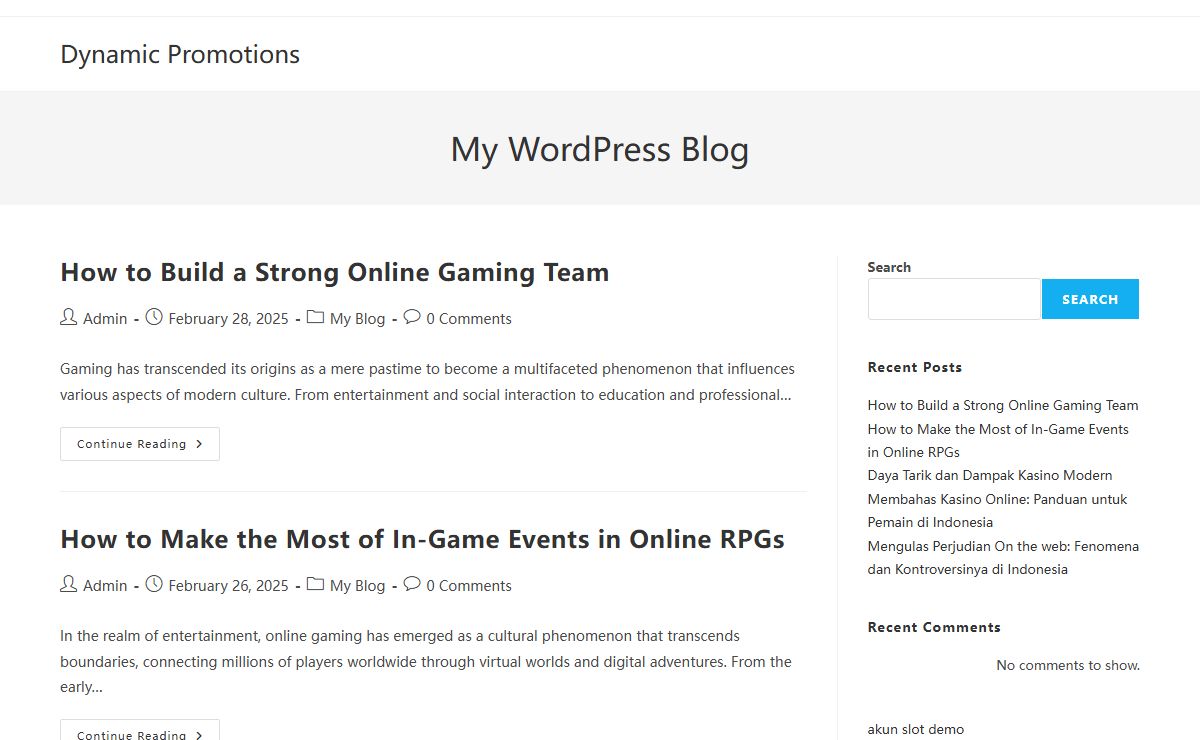
Task: Open recent post 'Mengulas Perjudian On the web'
Action: click(x=1003, y=557)
